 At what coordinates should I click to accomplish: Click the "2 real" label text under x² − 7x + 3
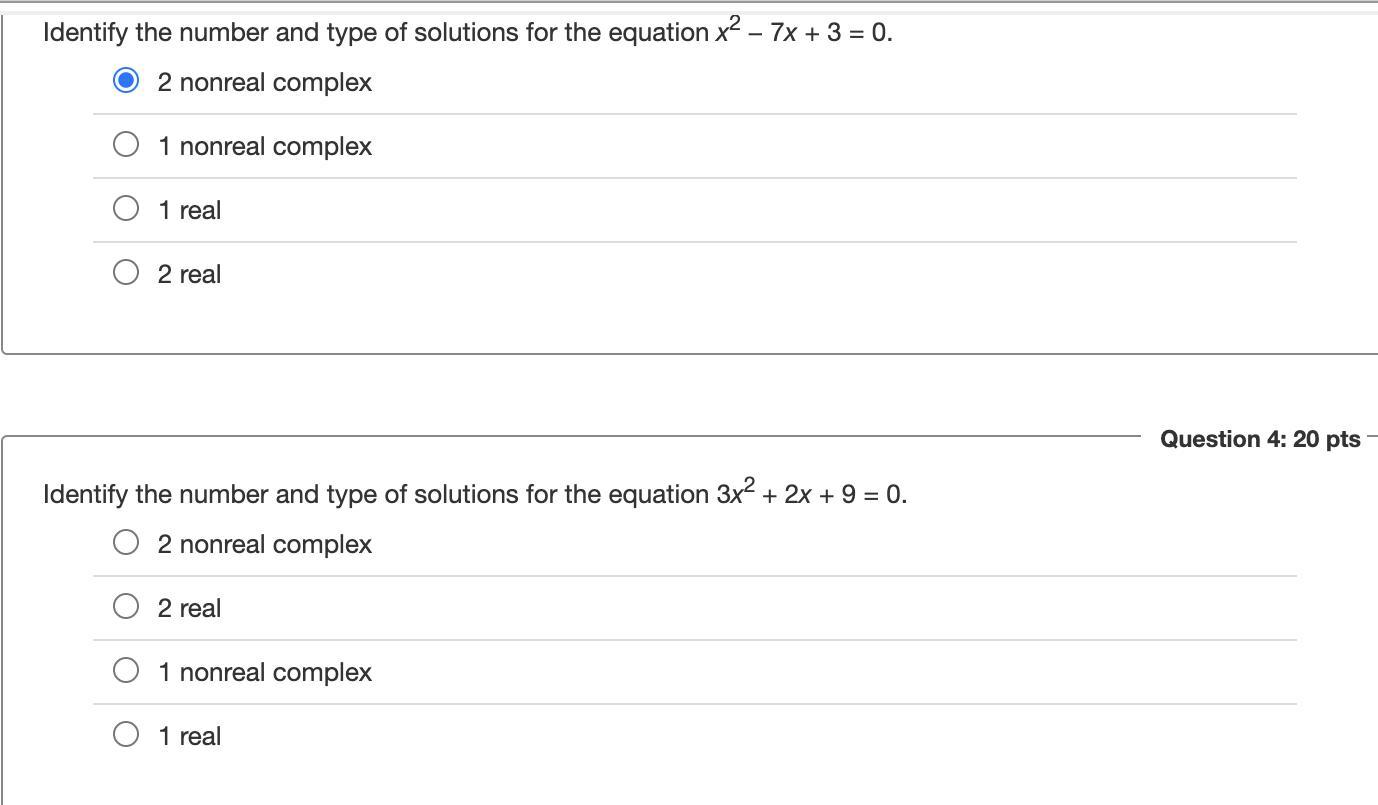tap(189, 274)
